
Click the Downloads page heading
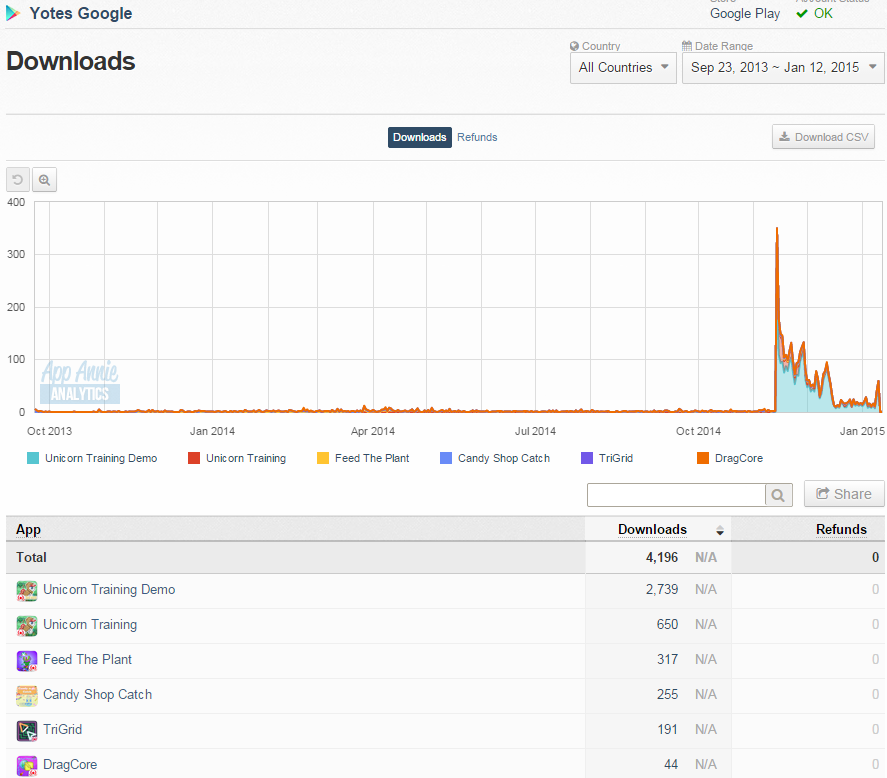71,61
